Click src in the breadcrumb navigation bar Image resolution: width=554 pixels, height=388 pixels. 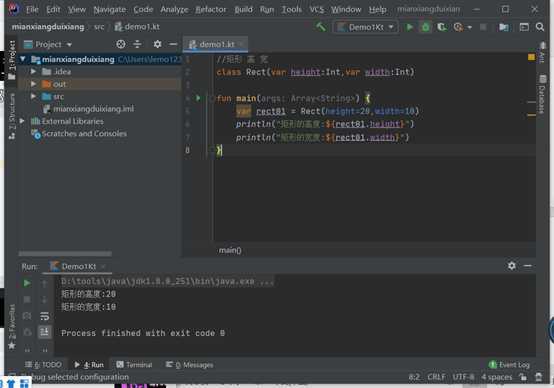(x=99, y=27)
